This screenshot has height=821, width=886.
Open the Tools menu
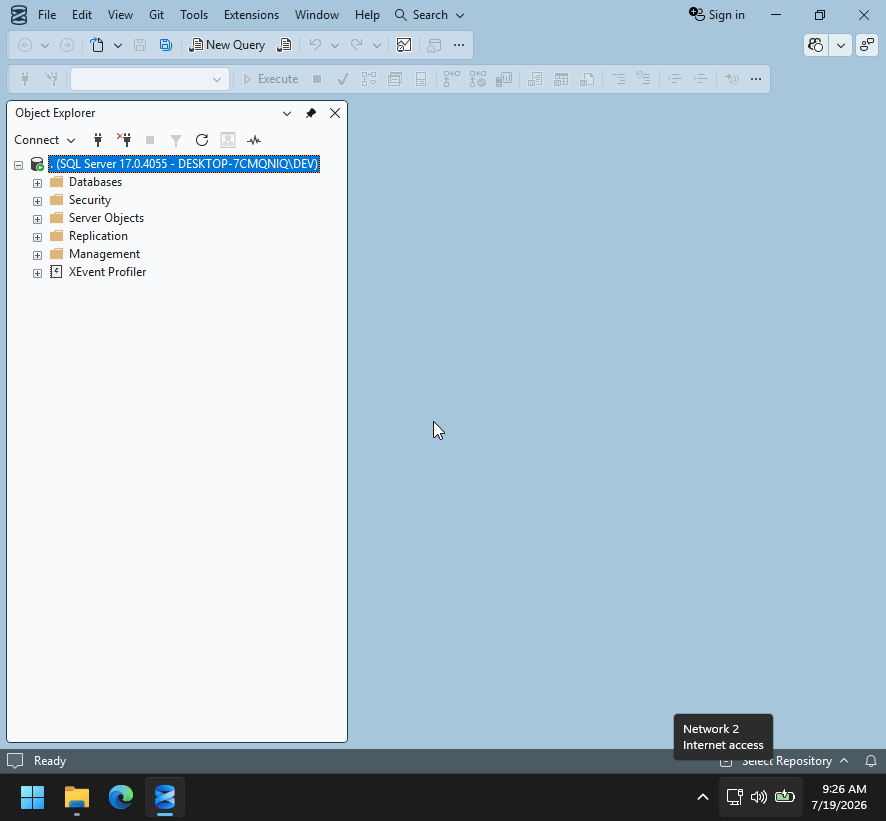tap(194, 15)
